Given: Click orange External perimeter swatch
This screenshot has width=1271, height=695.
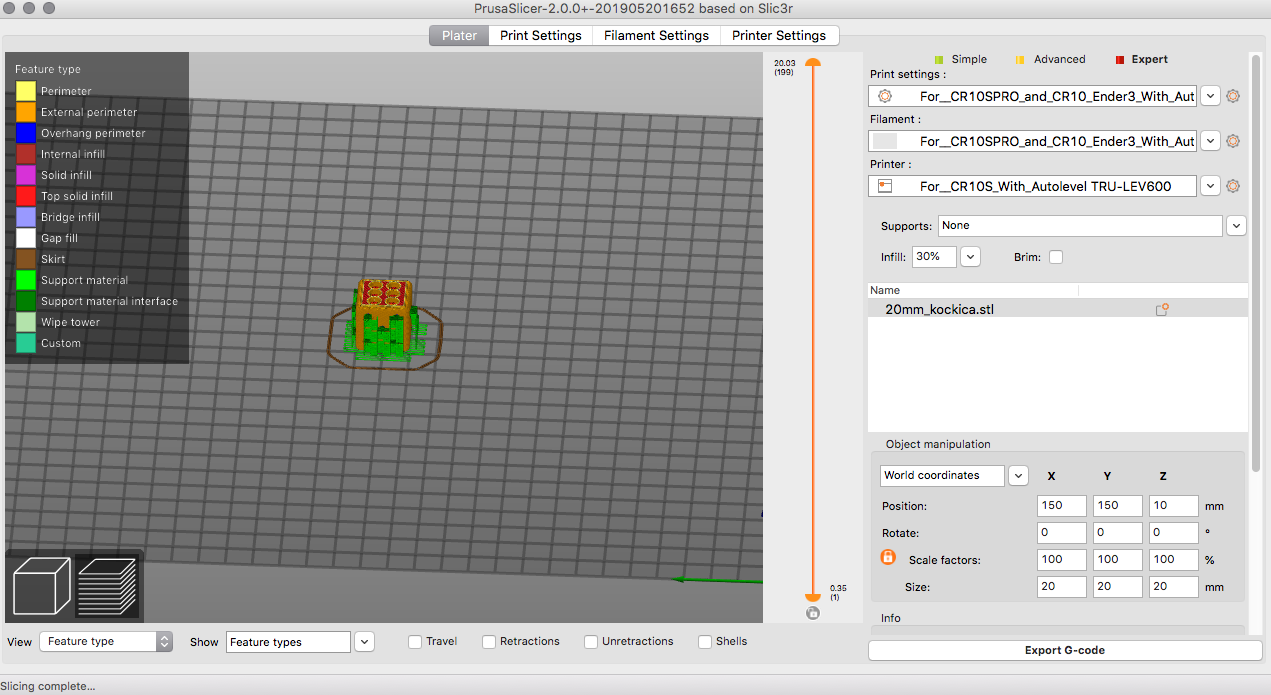Looking at the screenshot, I should point(26,112).
